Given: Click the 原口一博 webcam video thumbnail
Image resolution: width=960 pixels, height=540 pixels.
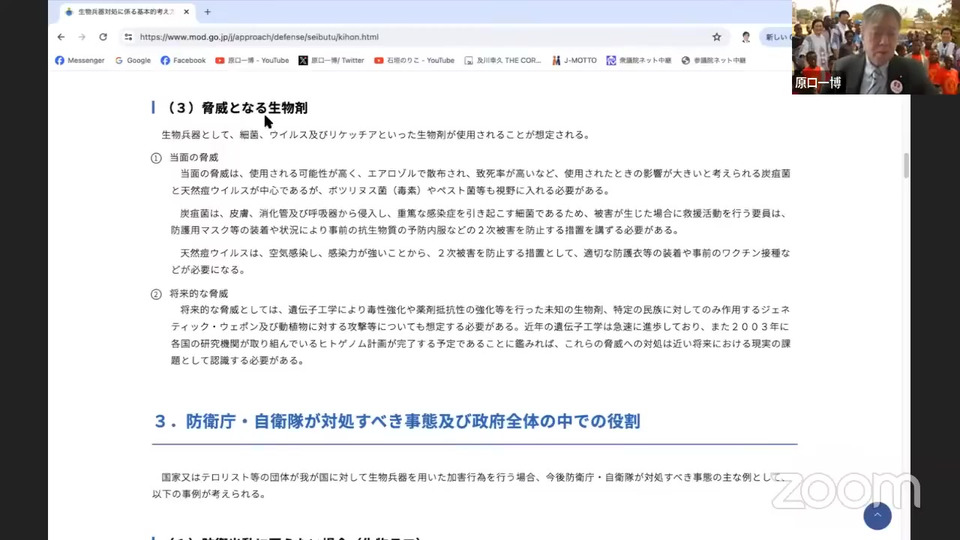Looking at the screenshot, I should [876, 47].
